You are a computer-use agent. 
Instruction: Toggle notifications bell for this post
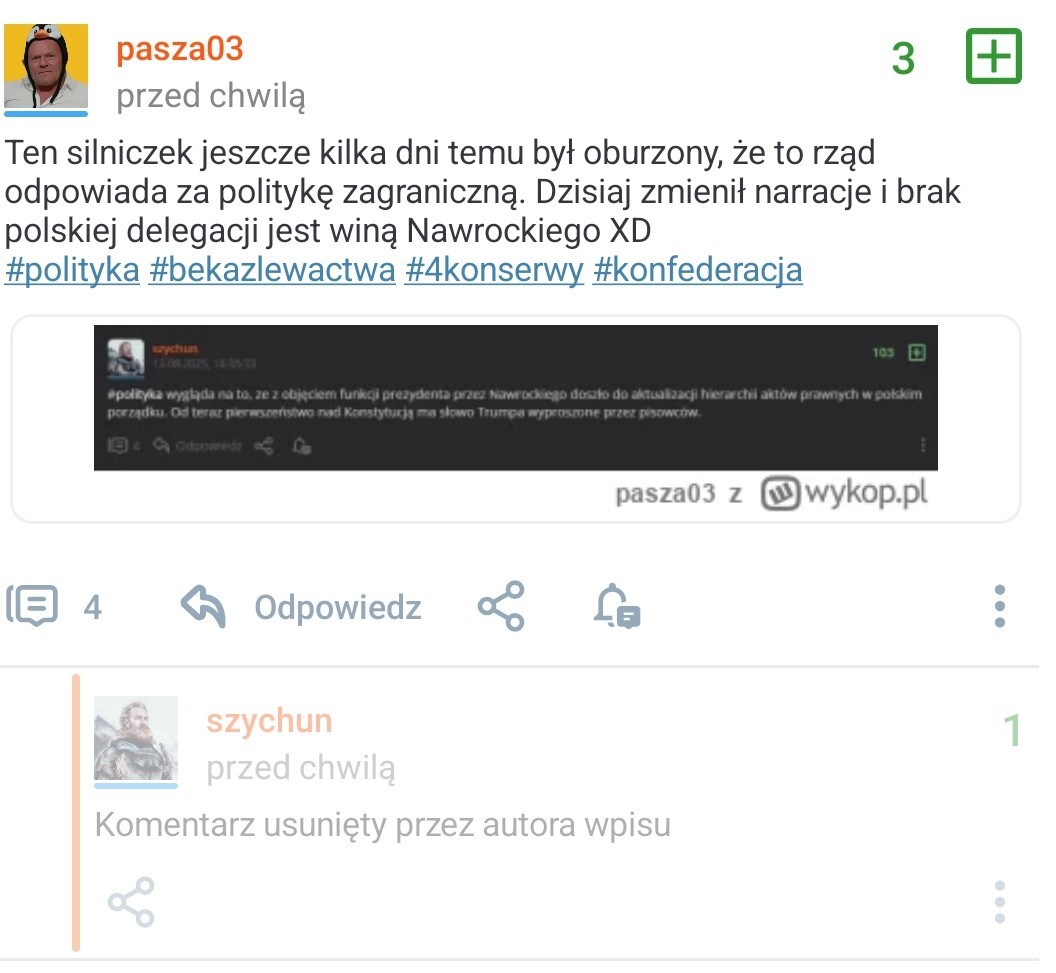coord(617,605)
